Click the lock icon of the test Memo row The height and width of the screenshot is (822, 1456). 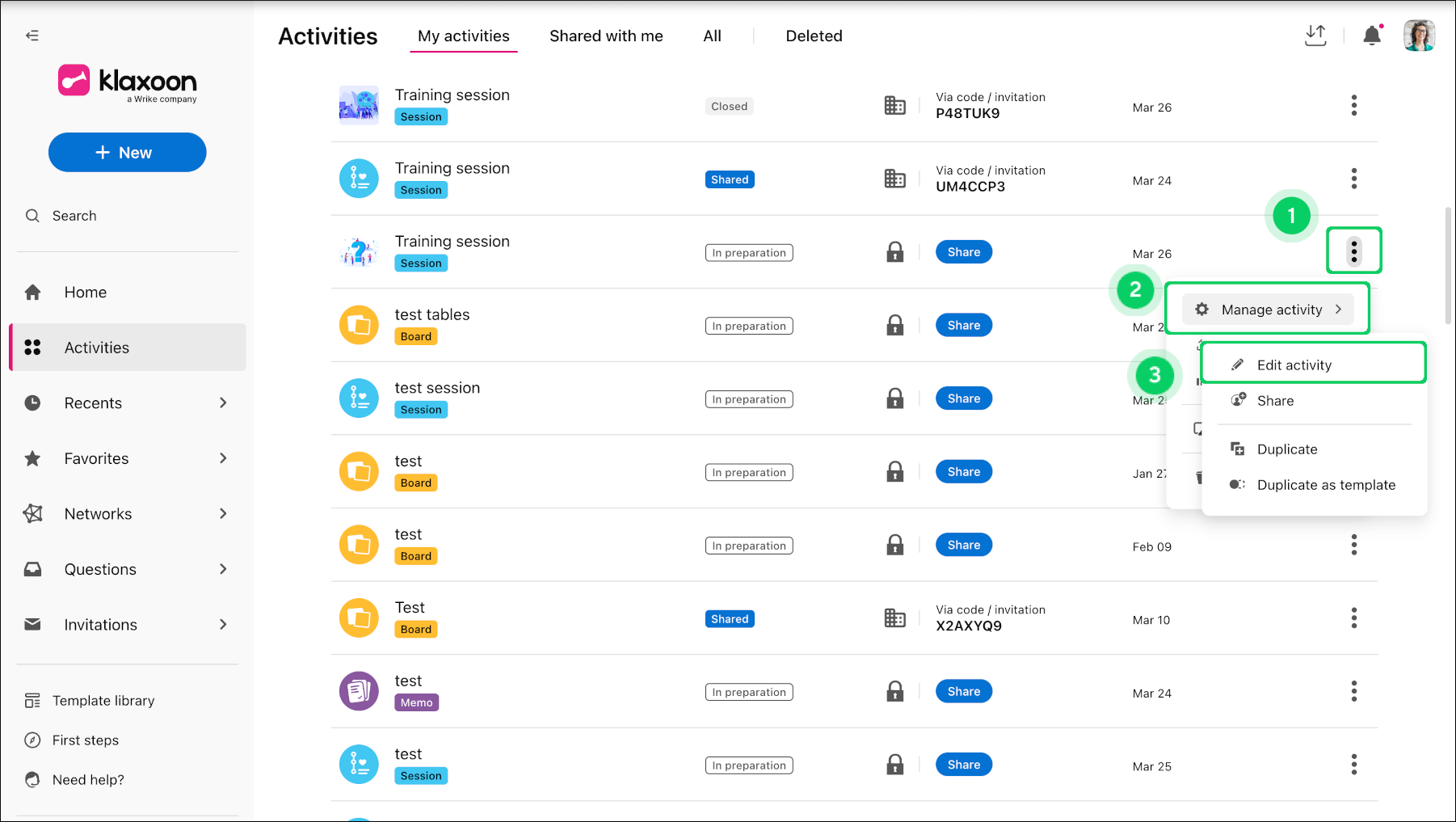point(895,691)
